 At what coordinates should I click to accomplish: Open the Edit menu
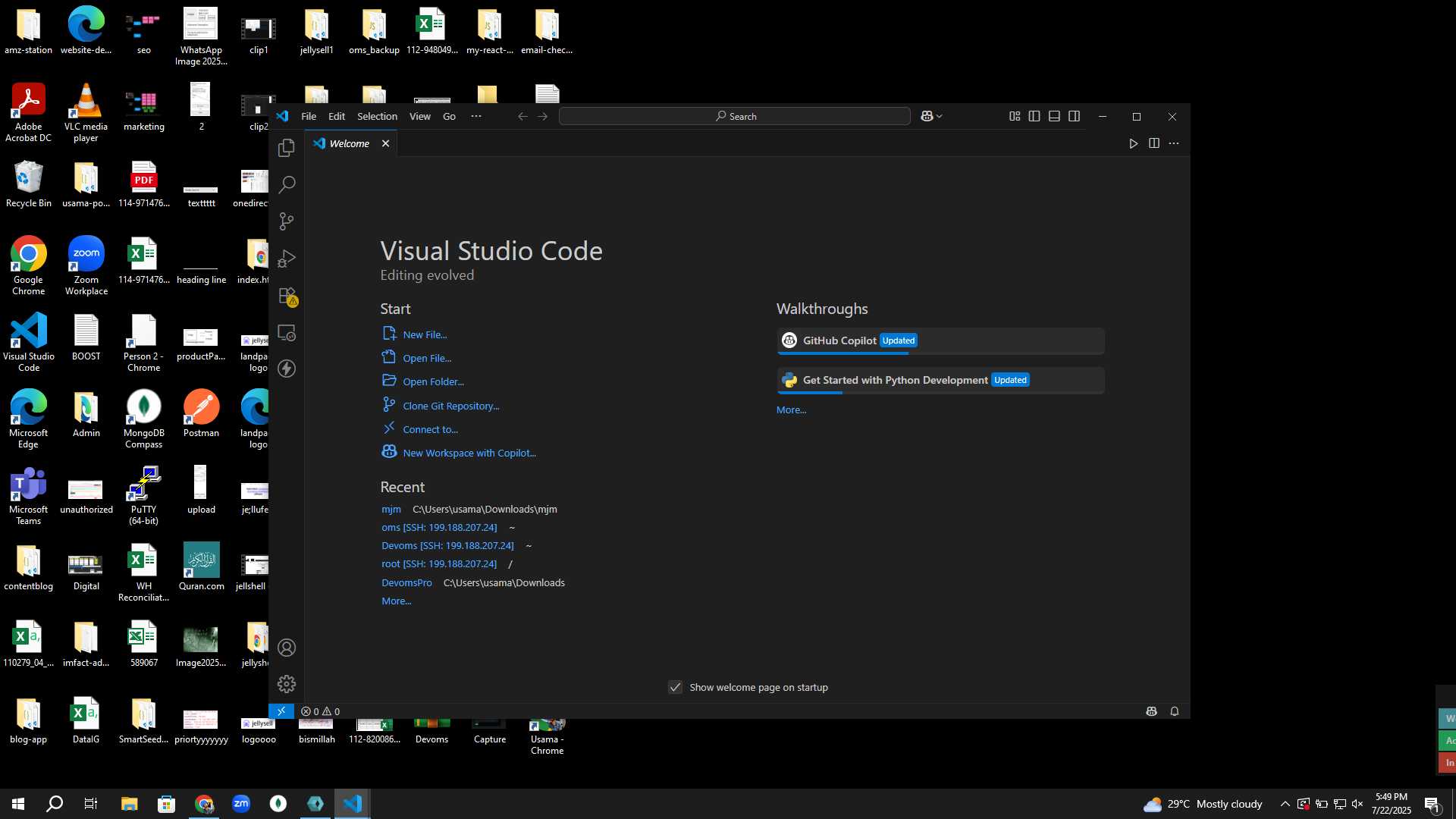coord(337,116)
